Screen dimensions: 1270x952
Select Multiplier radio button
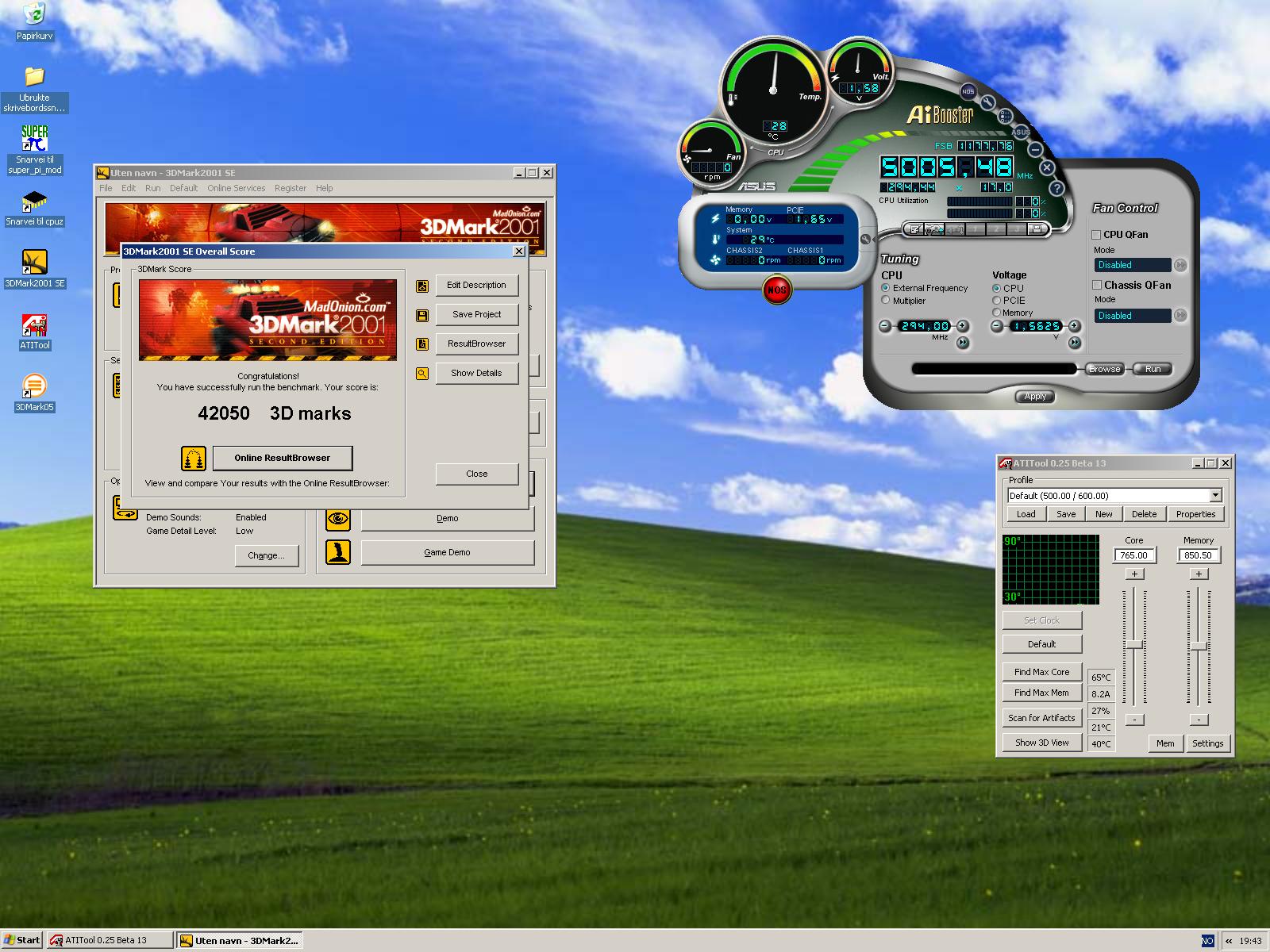click(886, 301)
